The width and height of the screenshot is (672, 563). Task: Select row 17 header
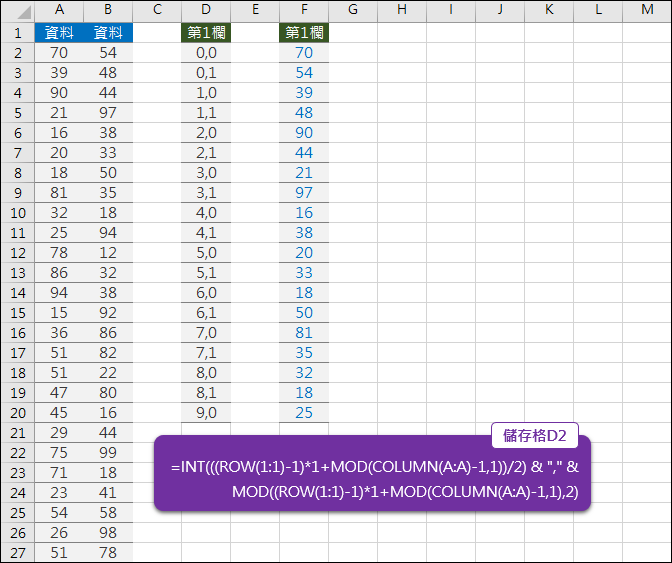tap(18, 353)
